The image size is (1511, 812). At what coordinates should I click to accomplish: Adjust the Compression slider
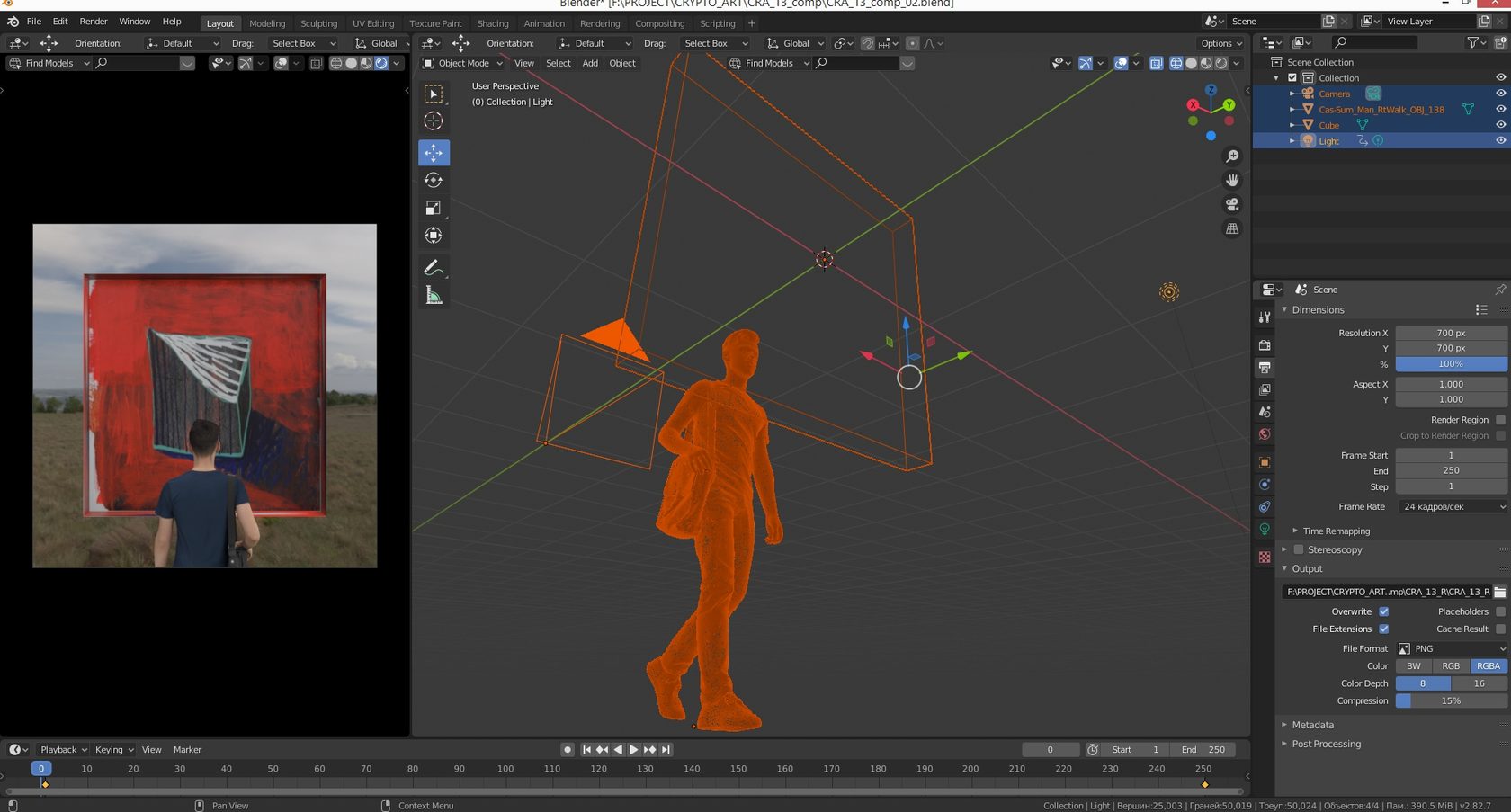click(1451, 701)
